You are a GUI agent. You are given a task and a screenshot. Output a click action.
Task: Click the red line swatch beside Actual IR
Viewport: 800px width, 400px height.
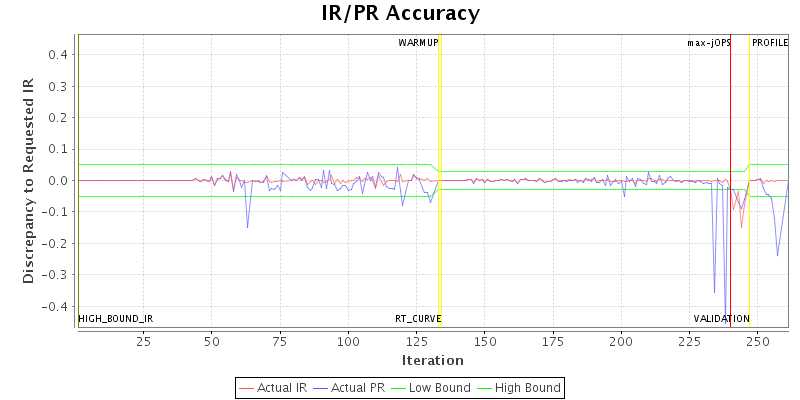pyautogui.click(x=247, y=387)
